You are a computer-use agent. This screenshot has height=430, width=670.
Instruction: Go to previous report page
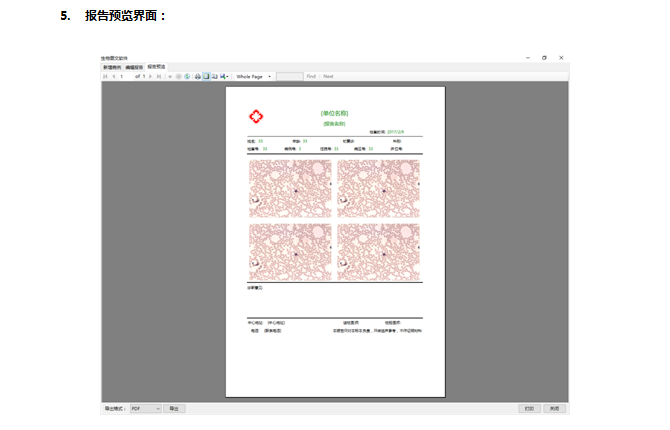pos(113,76)
